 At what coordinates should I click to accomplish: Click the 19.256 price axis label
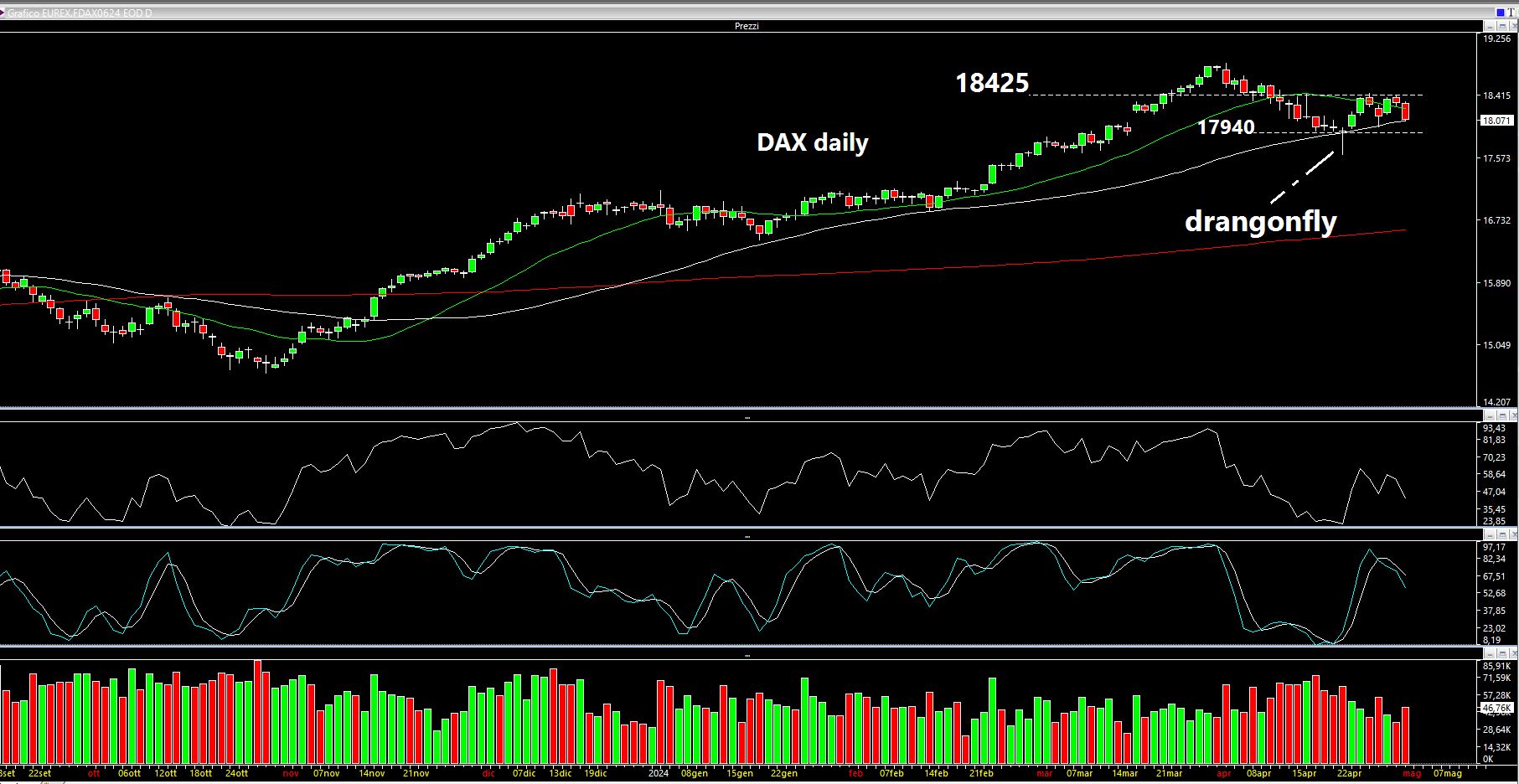tap(1497, 39)
